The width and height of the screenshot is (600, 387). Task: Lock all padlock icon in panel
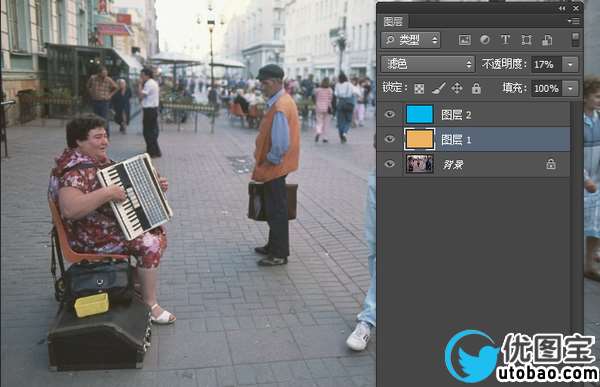tap(476, 89)
